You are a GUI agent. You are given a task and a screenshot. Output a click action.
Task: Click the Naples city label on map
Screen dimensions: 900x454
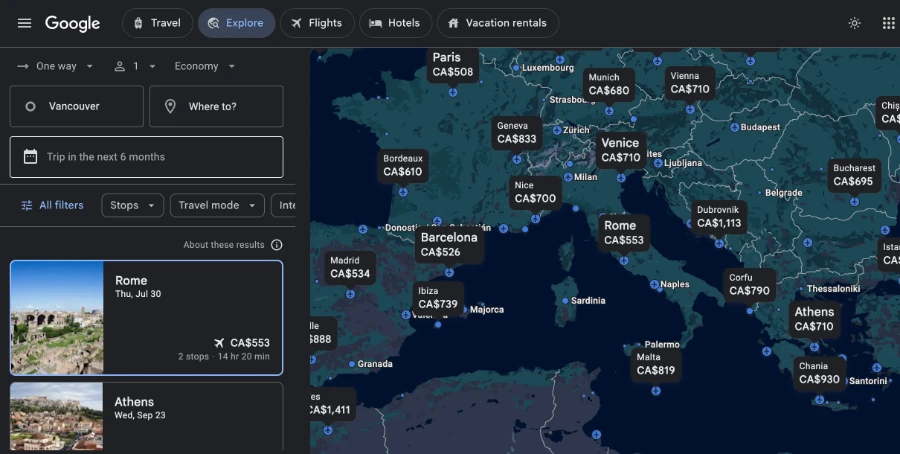674,284
